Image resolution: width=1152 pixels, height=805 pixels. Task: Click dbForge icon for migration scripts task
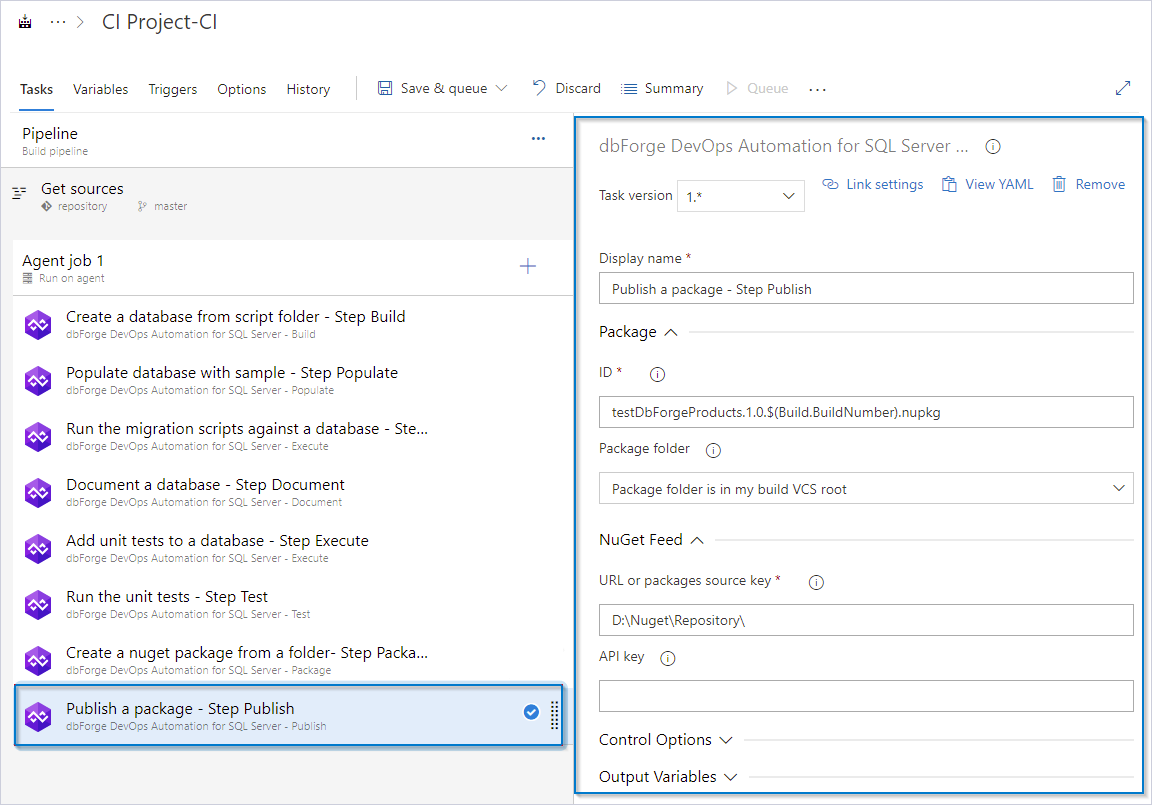38,436
